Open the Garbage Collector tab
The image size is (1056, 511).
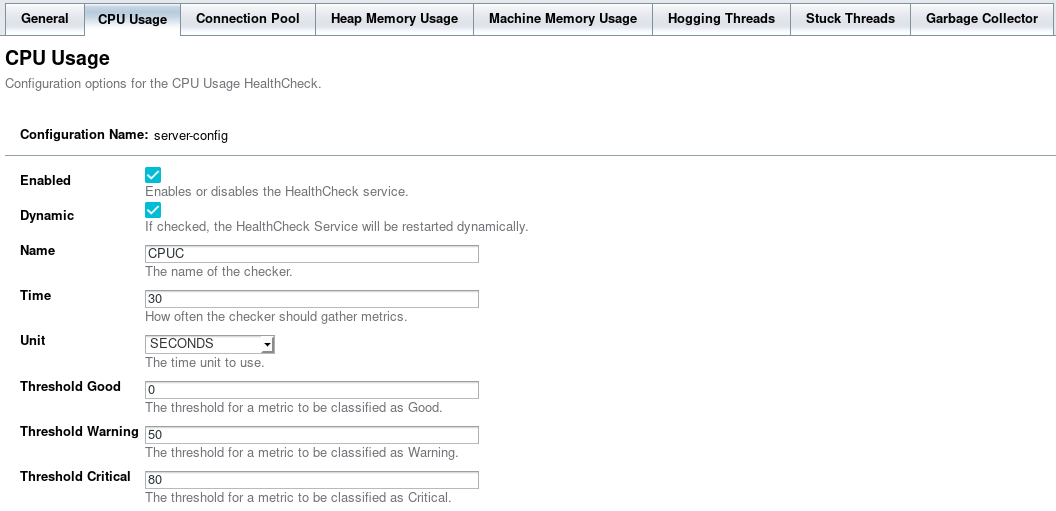pyautogui.click(x=982, y=19)
